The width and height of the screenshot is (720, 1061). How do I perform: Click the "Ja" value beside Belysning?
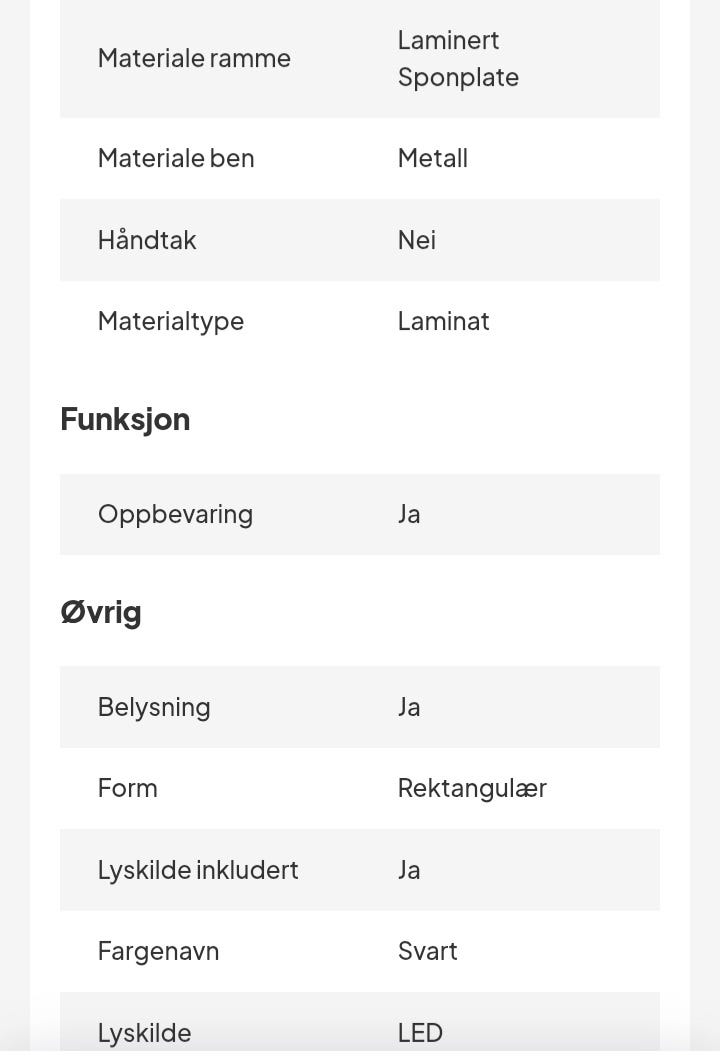point(408,707)
